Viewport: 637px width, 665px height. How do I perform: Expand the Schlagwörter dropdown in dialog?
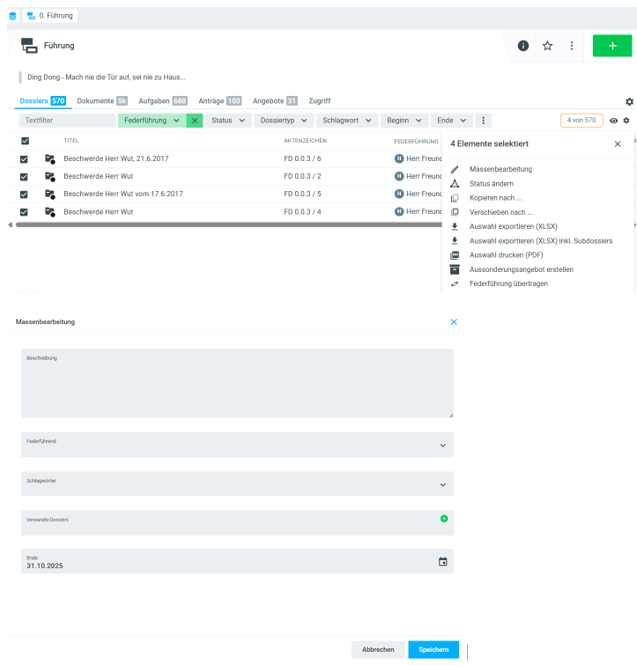(442, 485)
